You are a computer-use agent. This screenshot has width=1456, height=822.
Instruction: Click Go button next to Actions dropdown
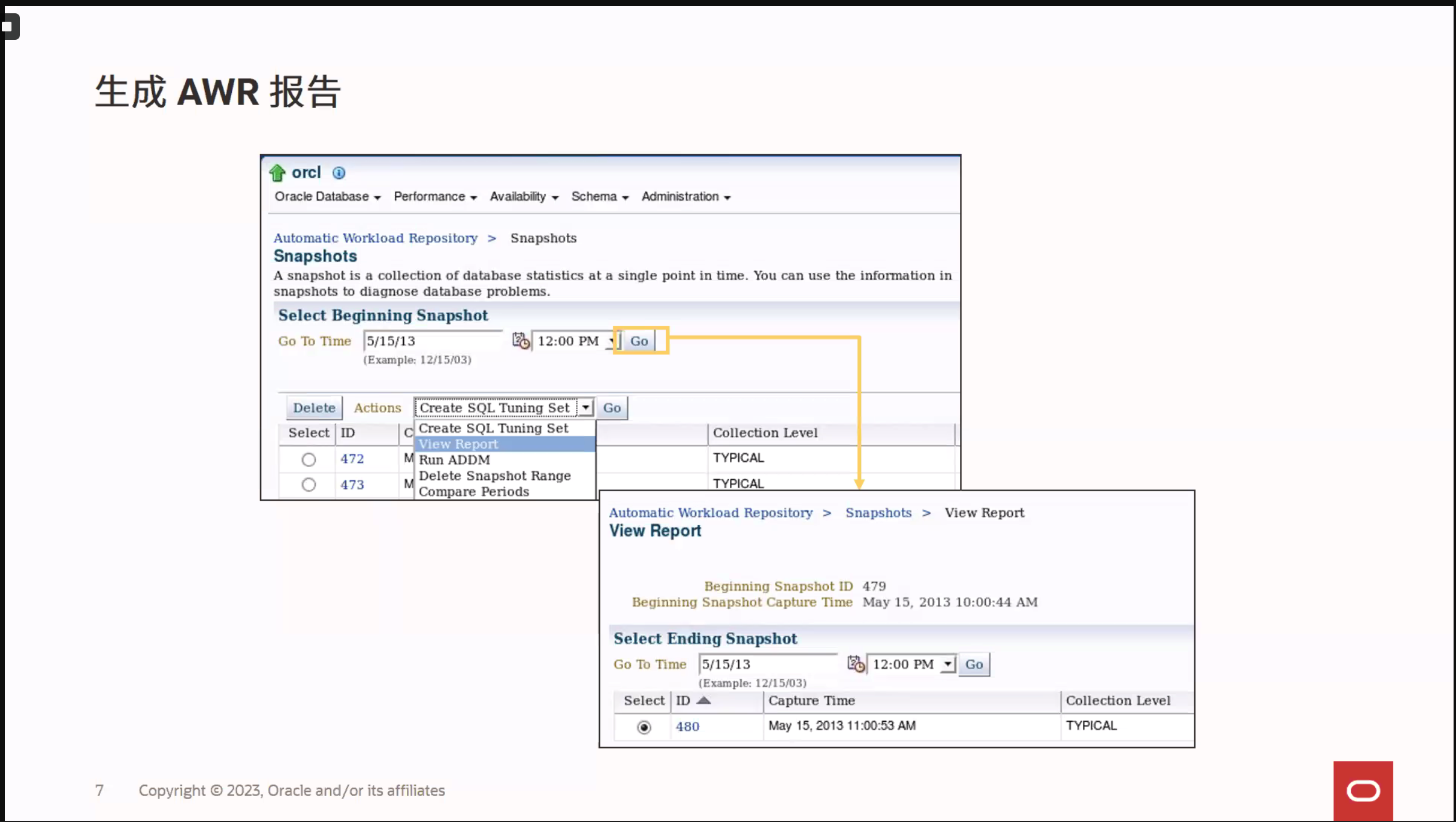pos(611,408)
